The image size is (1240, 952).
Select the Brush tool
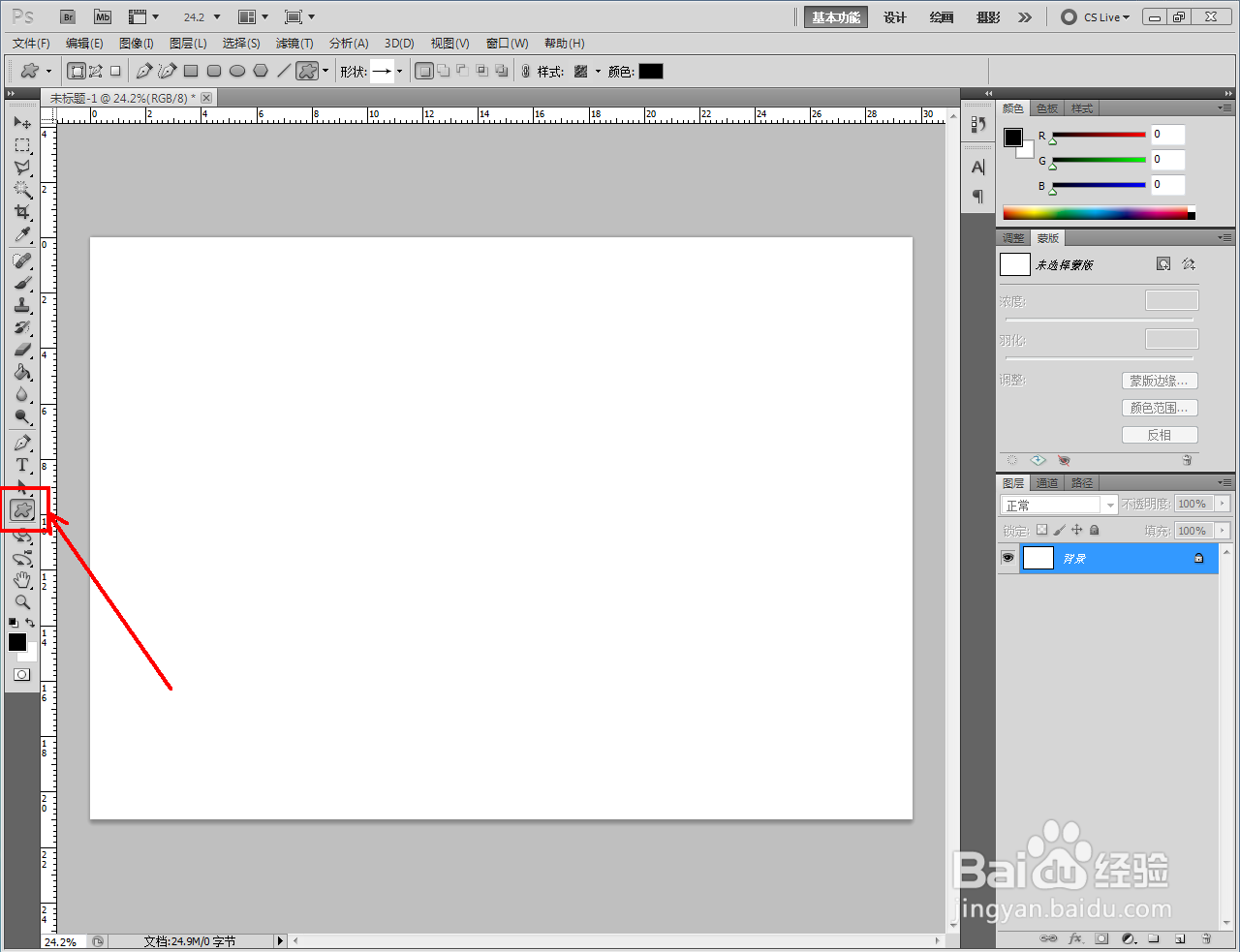pos(22,284)
